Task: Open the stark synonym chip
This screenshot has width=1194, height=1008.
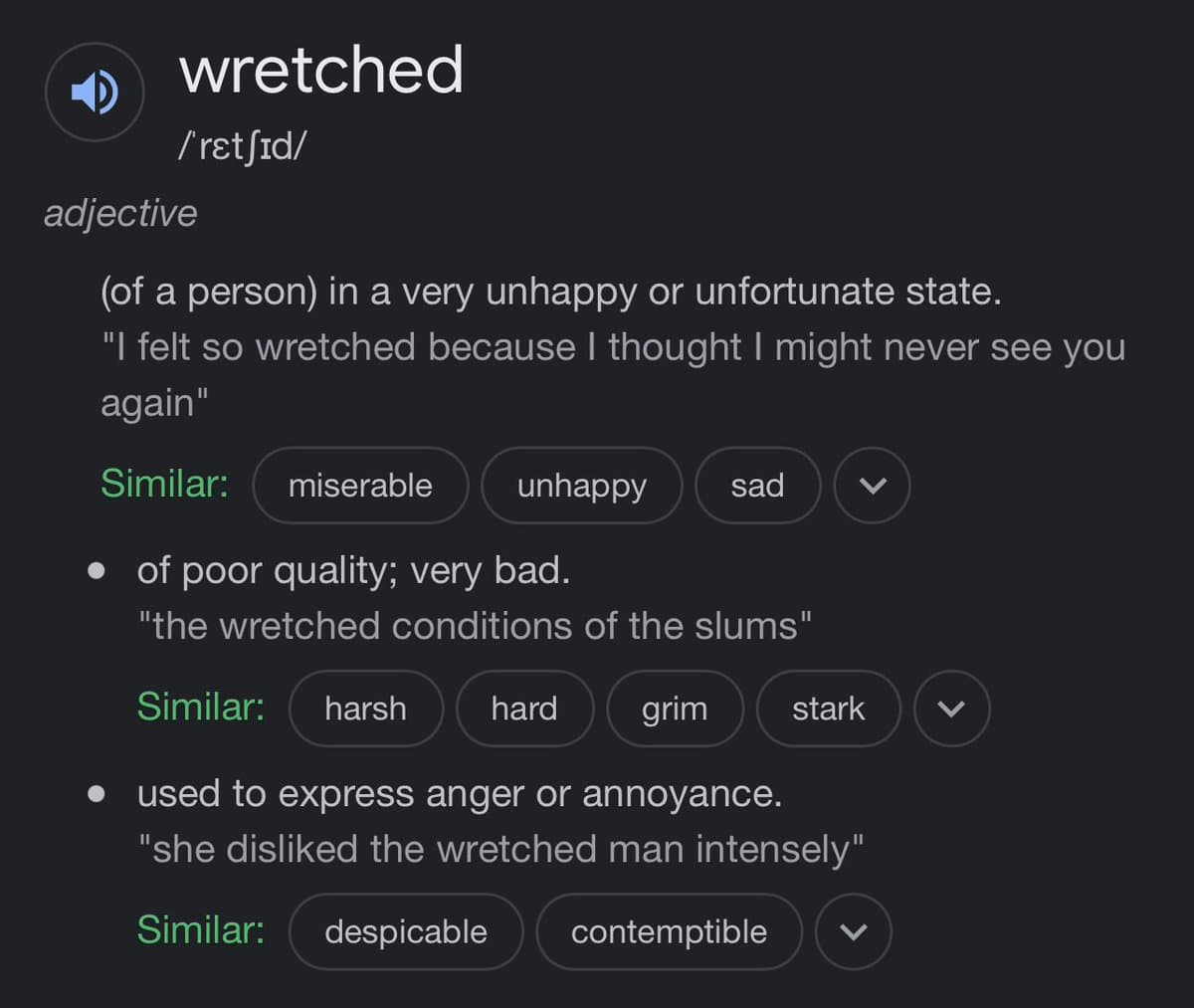Action: point(828,708)
